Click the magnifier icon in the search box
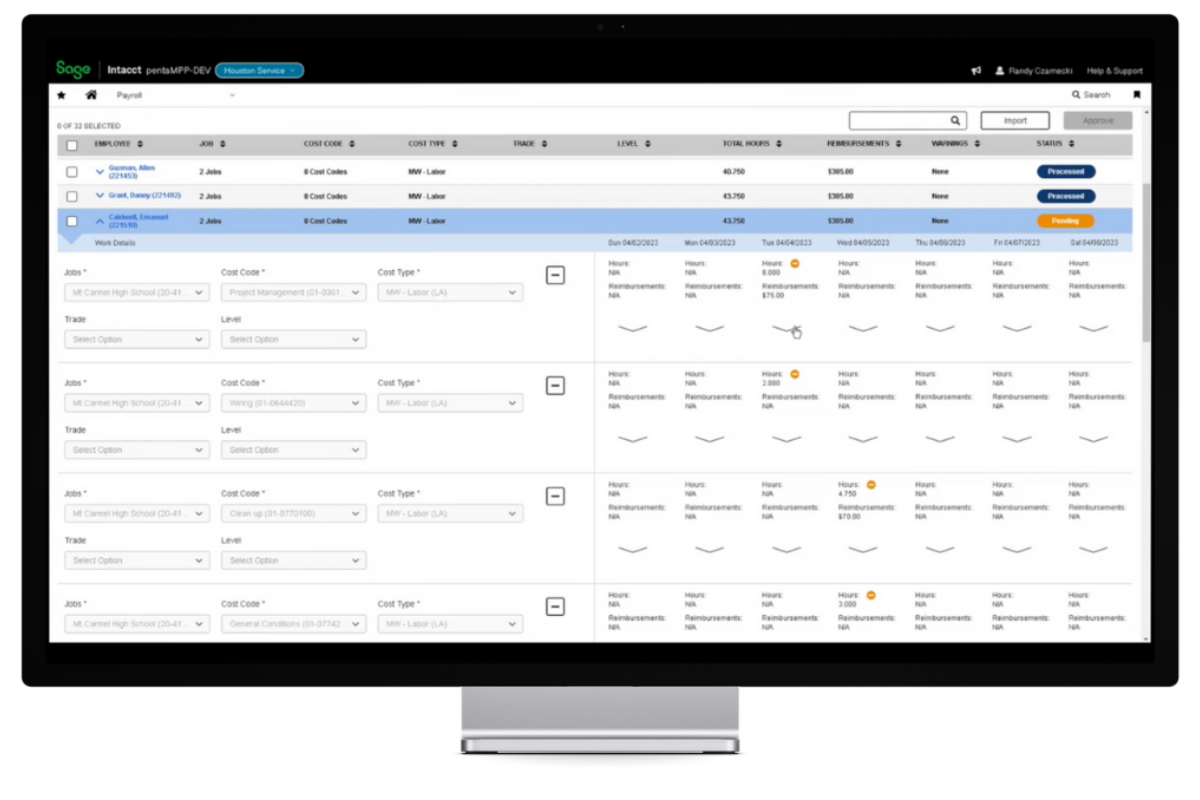 [x=955, y=120]
